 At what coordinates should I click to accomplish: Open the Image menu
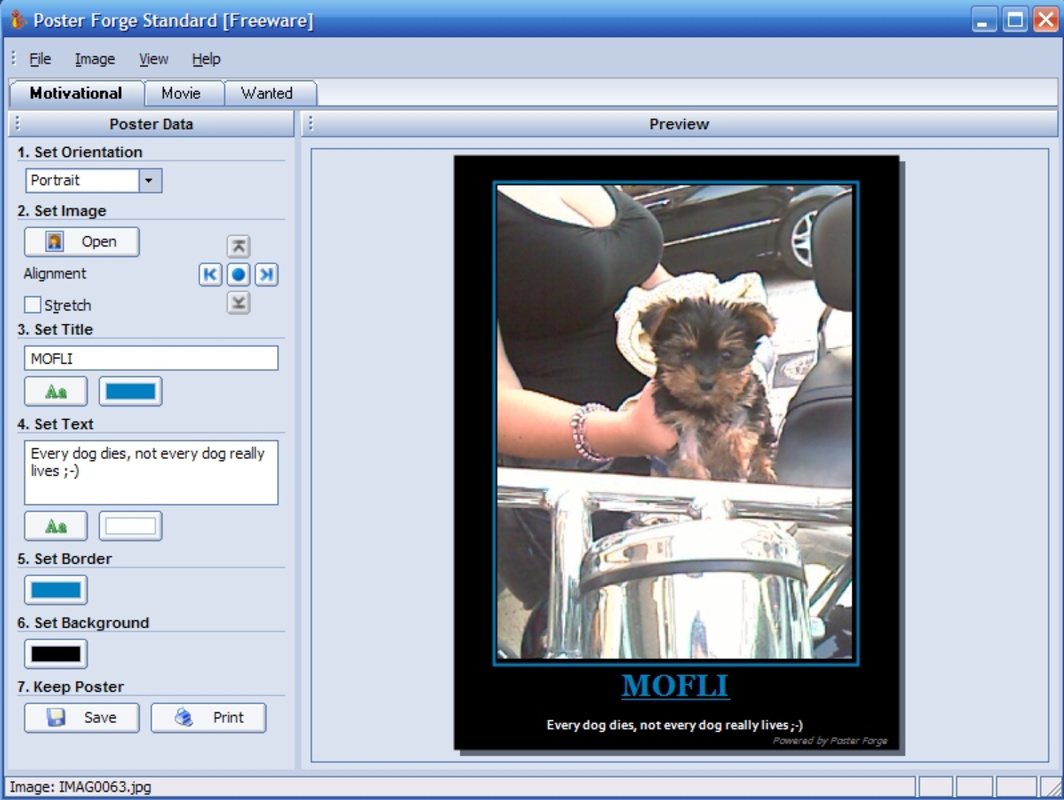click(x=94, y=58)
